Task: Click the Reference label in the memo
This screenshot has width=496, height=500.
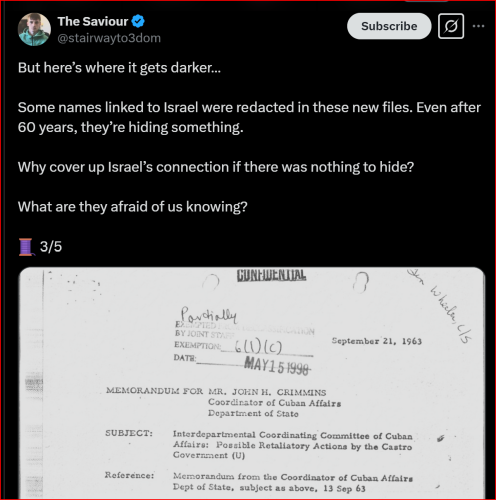Action: pyautogui.click(x=129, y=475)
